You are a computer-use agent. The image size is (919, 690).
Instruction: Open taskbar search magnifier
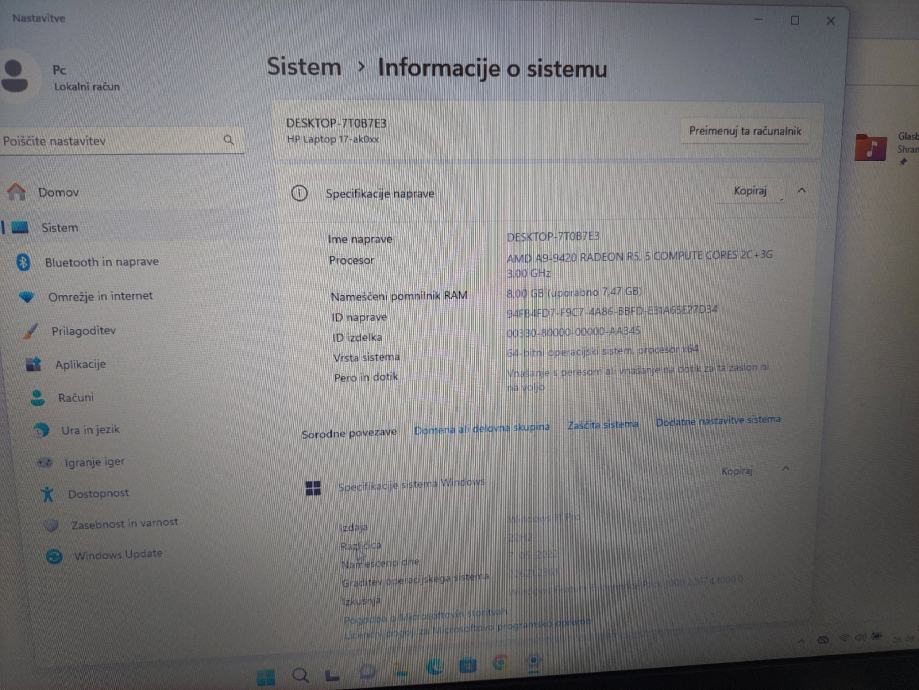point(300,675)
